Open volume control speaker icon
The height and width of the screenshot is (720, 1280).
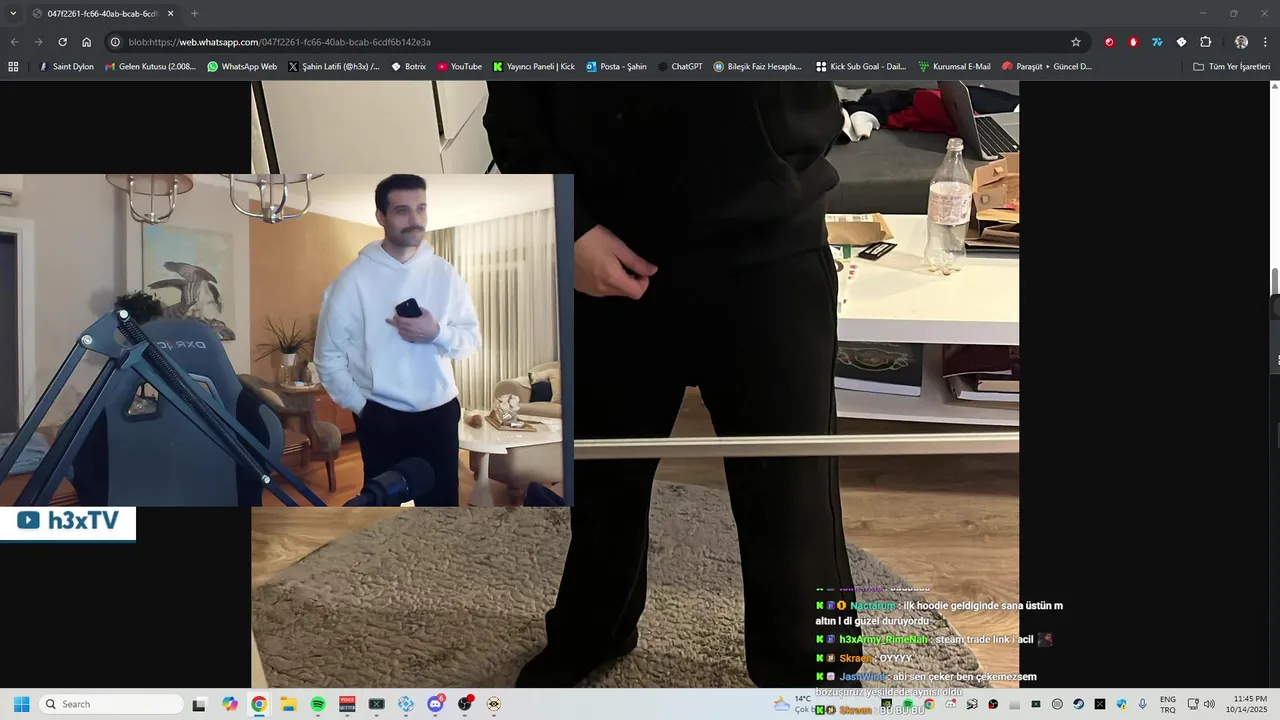pyautogui.click(x=1209, y=704)
